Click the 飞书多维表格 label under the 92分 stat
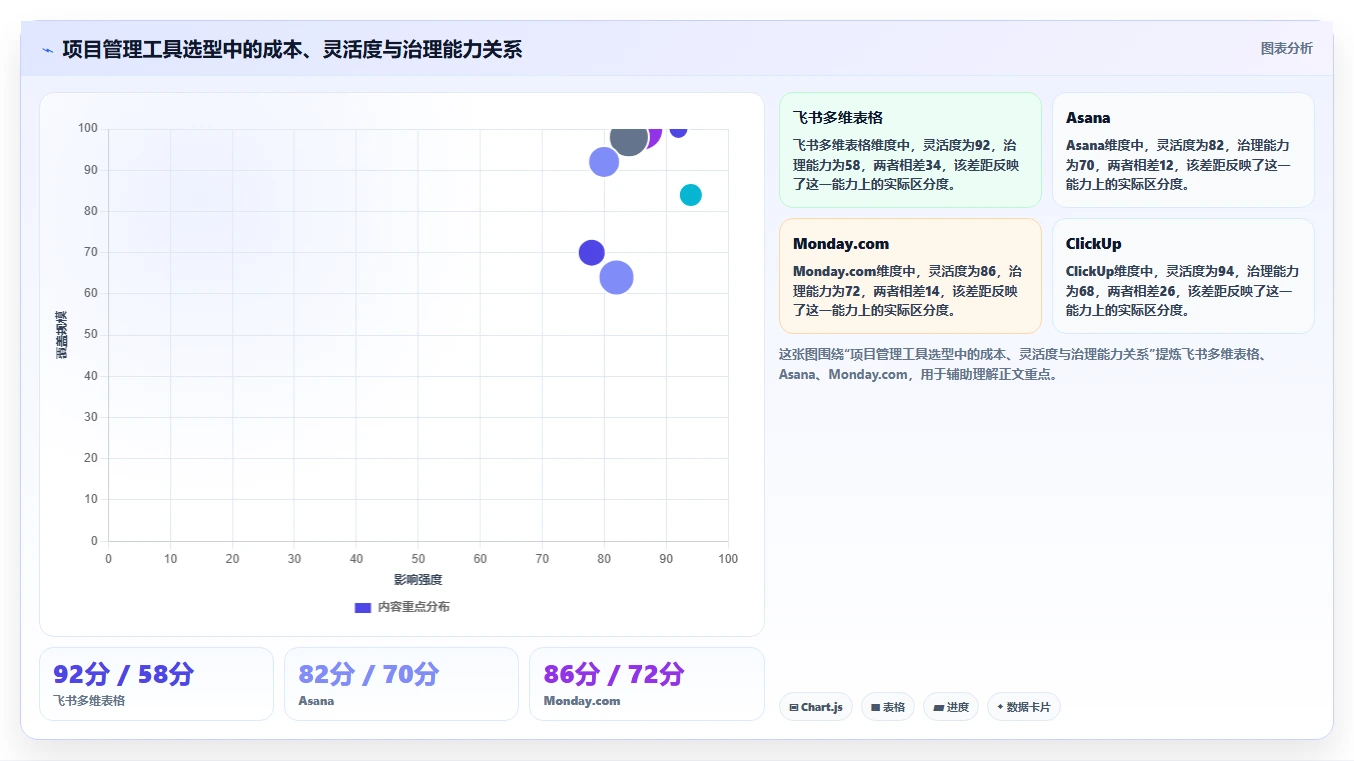 [x=89, y=701]
